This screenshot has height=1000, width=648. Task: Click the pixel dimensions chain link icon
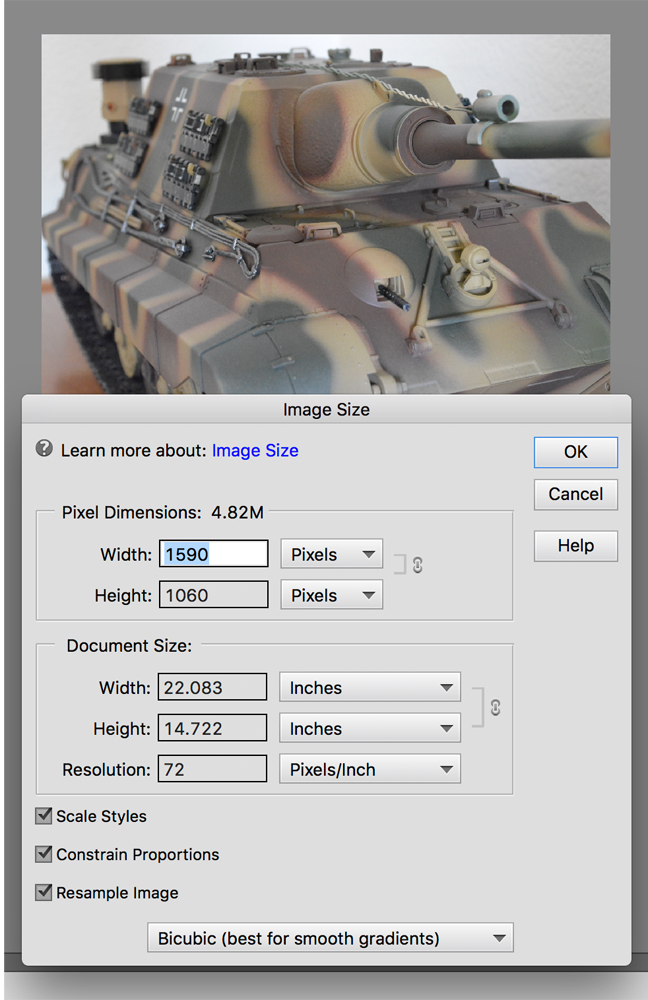(x=416, y=566)
